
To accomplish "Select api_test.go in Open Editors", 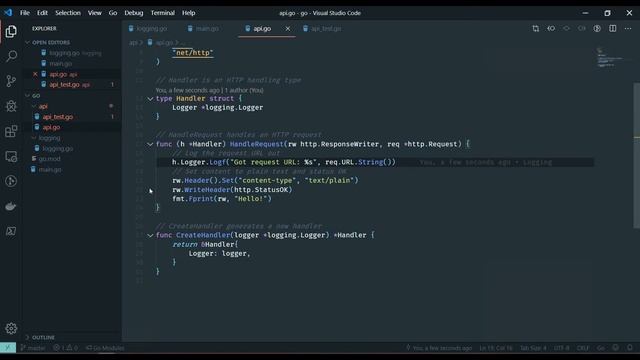I will 72,85.
